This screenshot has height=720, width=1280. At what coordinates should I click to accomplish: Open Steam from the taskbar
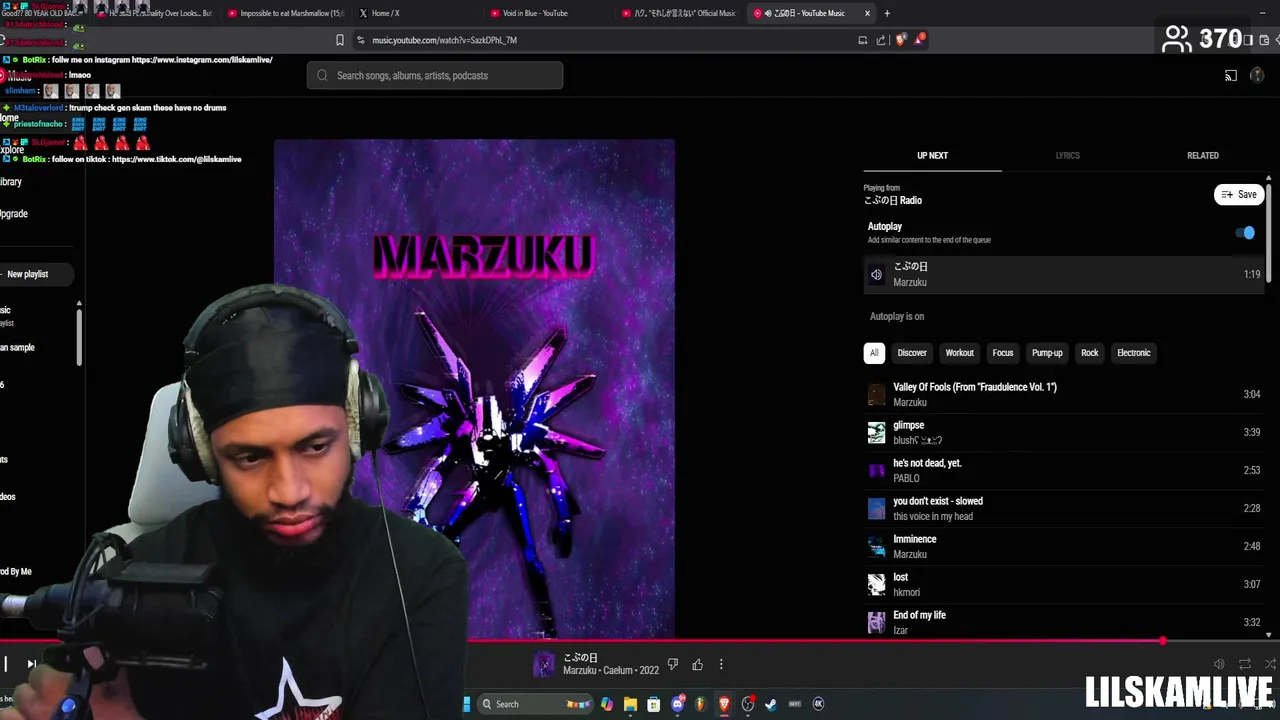pyautogui.click(x=771, y=704)
